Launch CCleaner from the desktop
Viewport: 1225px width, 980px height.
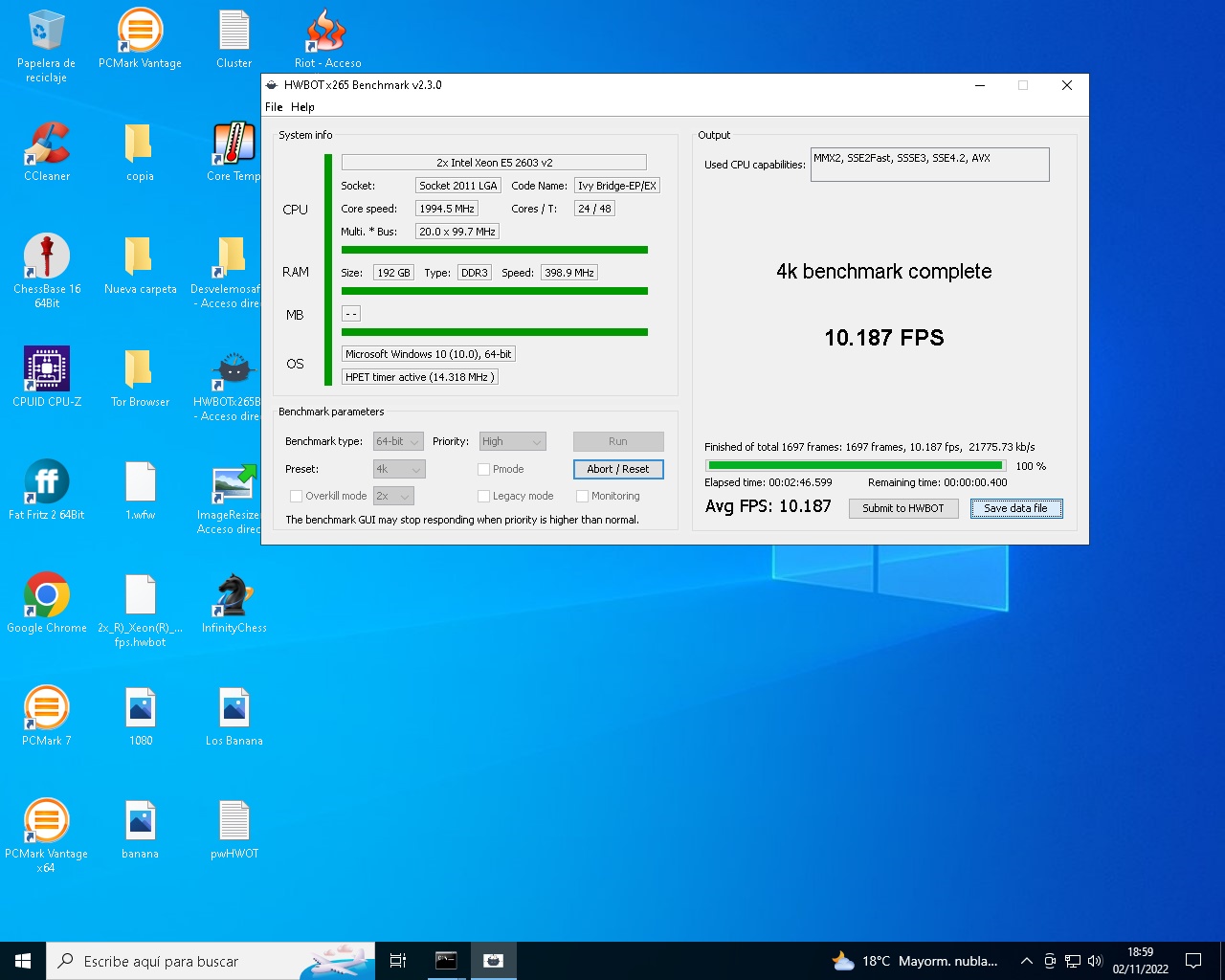(46, 152)
